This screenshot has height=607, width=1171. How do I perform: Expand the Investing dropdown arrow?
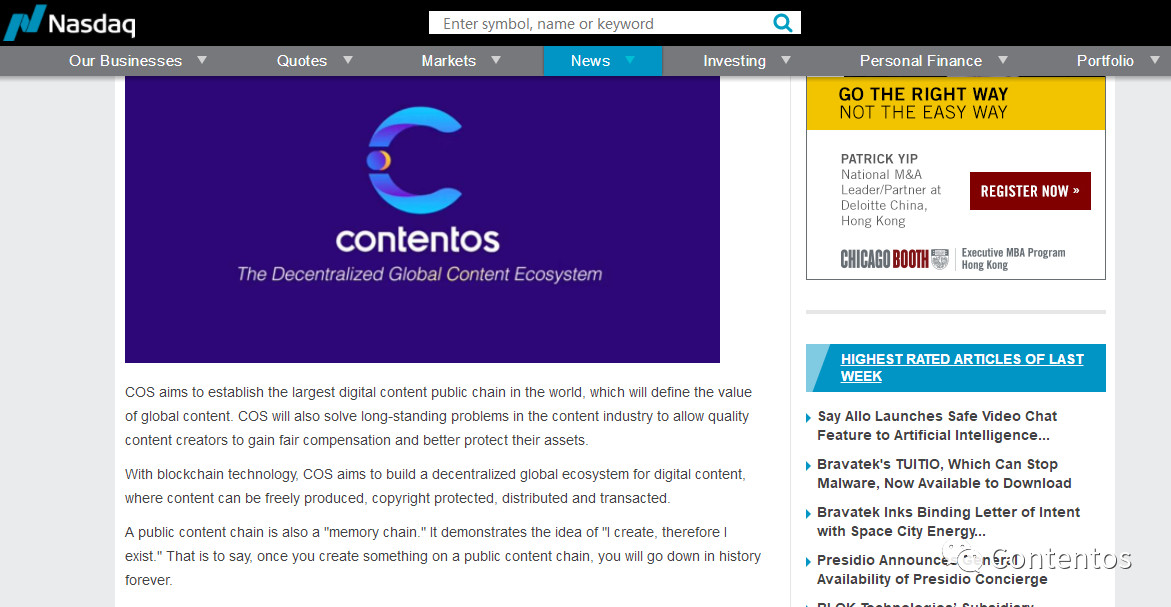tap(786, 60)
